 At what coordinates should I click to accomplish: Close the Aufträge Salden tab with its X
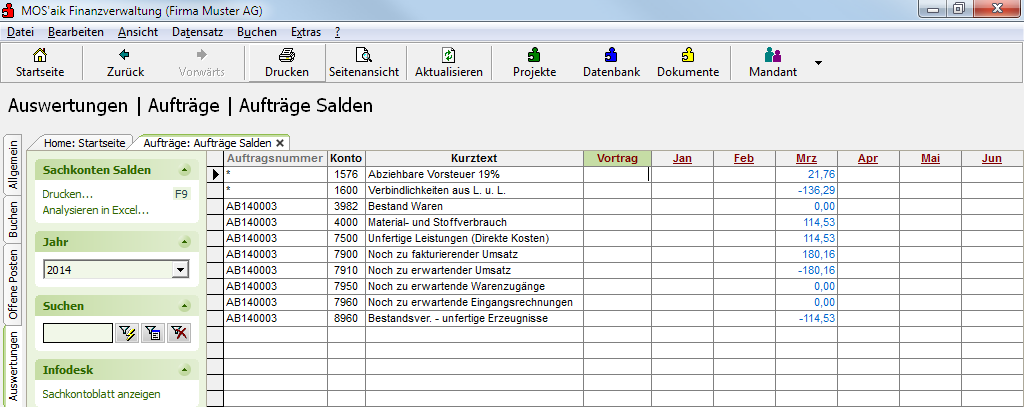click(x=280, y=142)
